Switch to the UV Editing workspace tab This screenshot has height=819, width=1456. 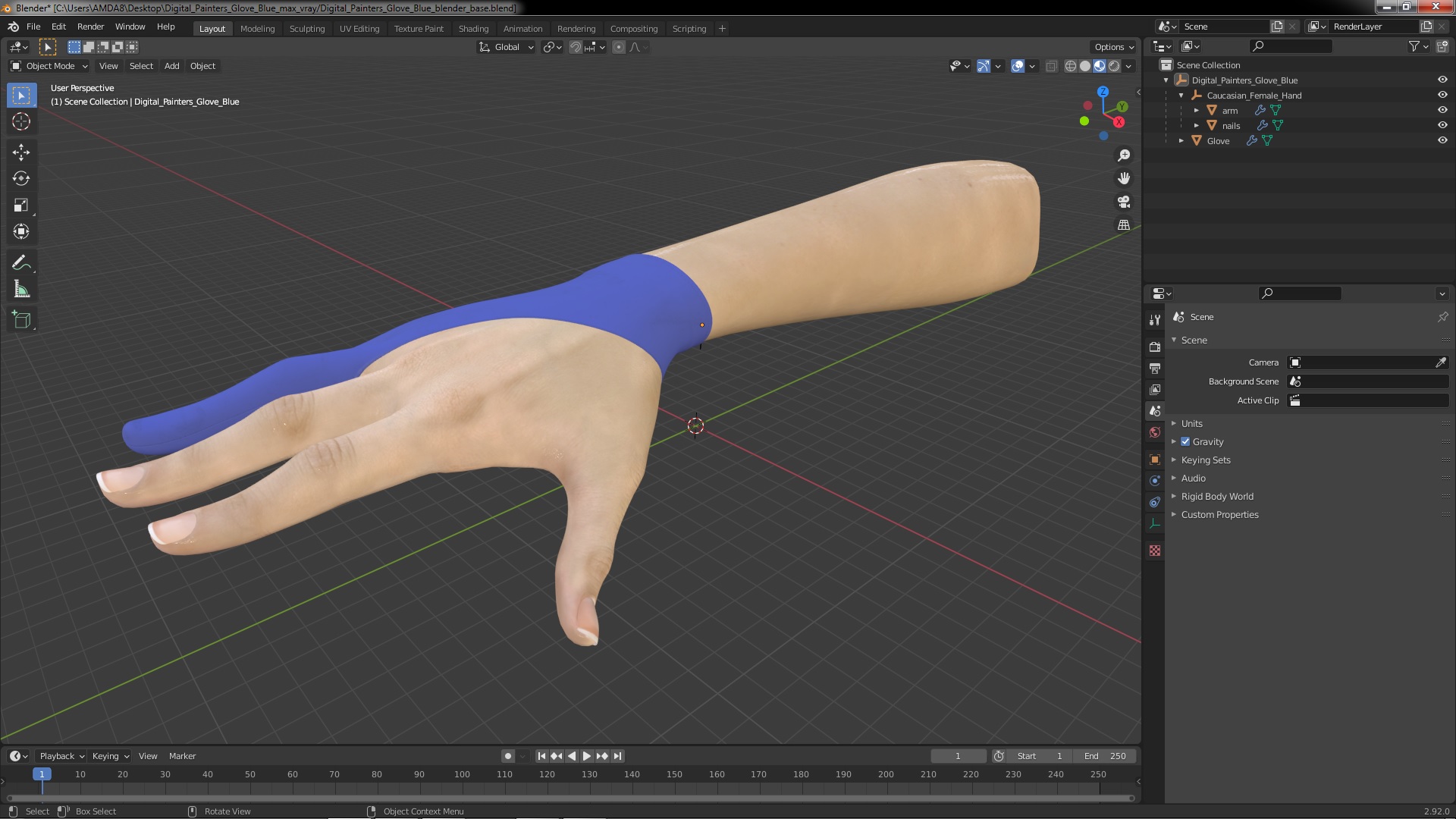click(359, 29)
